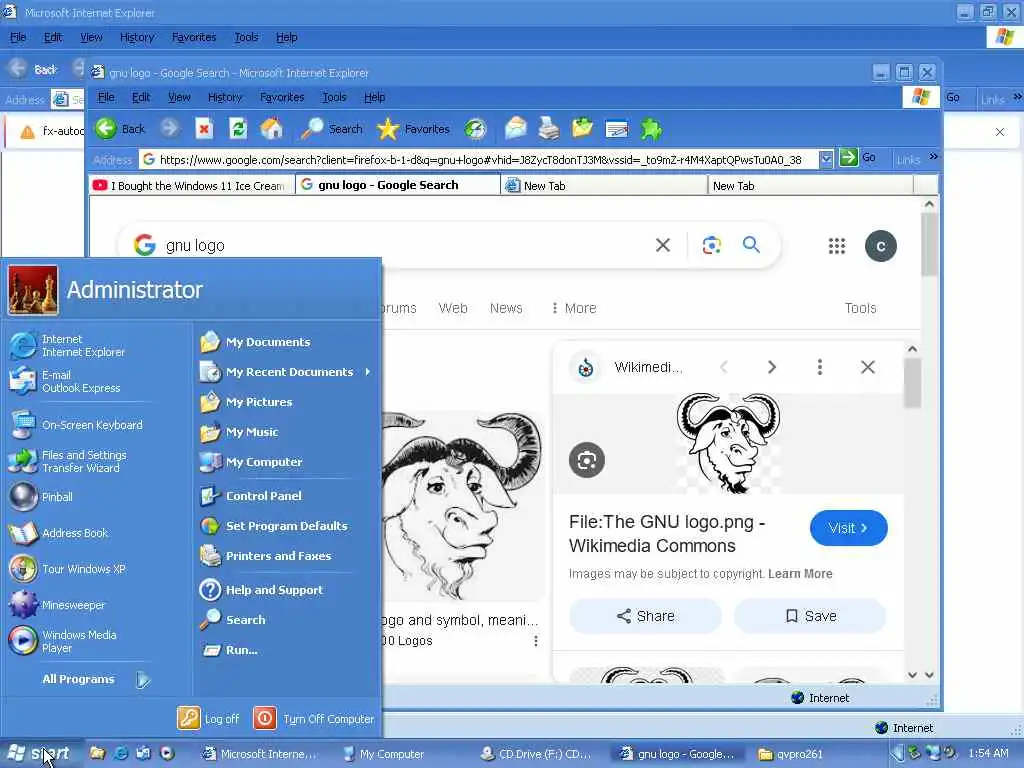Open Control Panel from Start menu
This screenshot has width=1024, height=768.
pyautogui.click(x=251, y=496)
